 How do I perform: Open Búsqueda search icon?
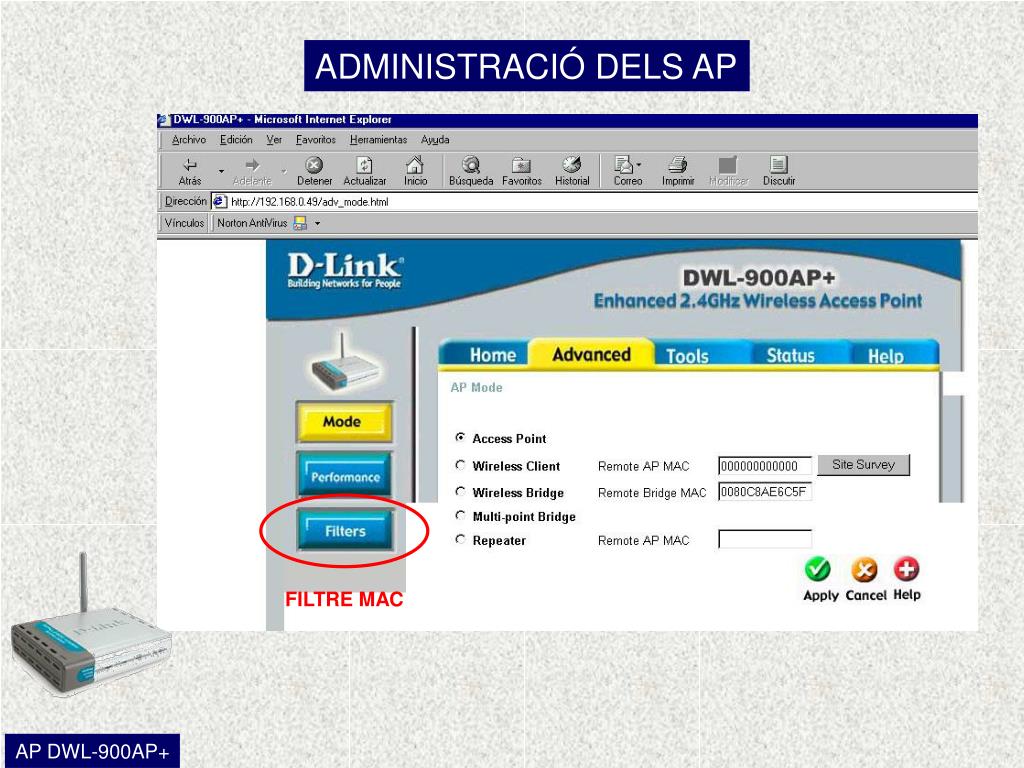click(471, 165)
